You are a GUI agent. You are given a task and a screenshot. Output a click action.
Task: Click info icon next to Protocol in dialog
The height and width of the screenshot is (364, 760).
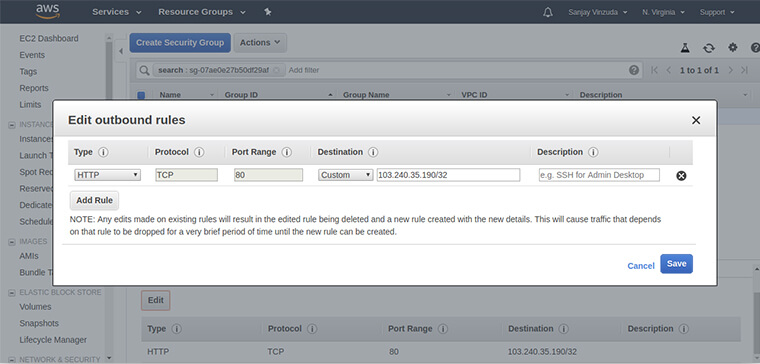(199, 152)
